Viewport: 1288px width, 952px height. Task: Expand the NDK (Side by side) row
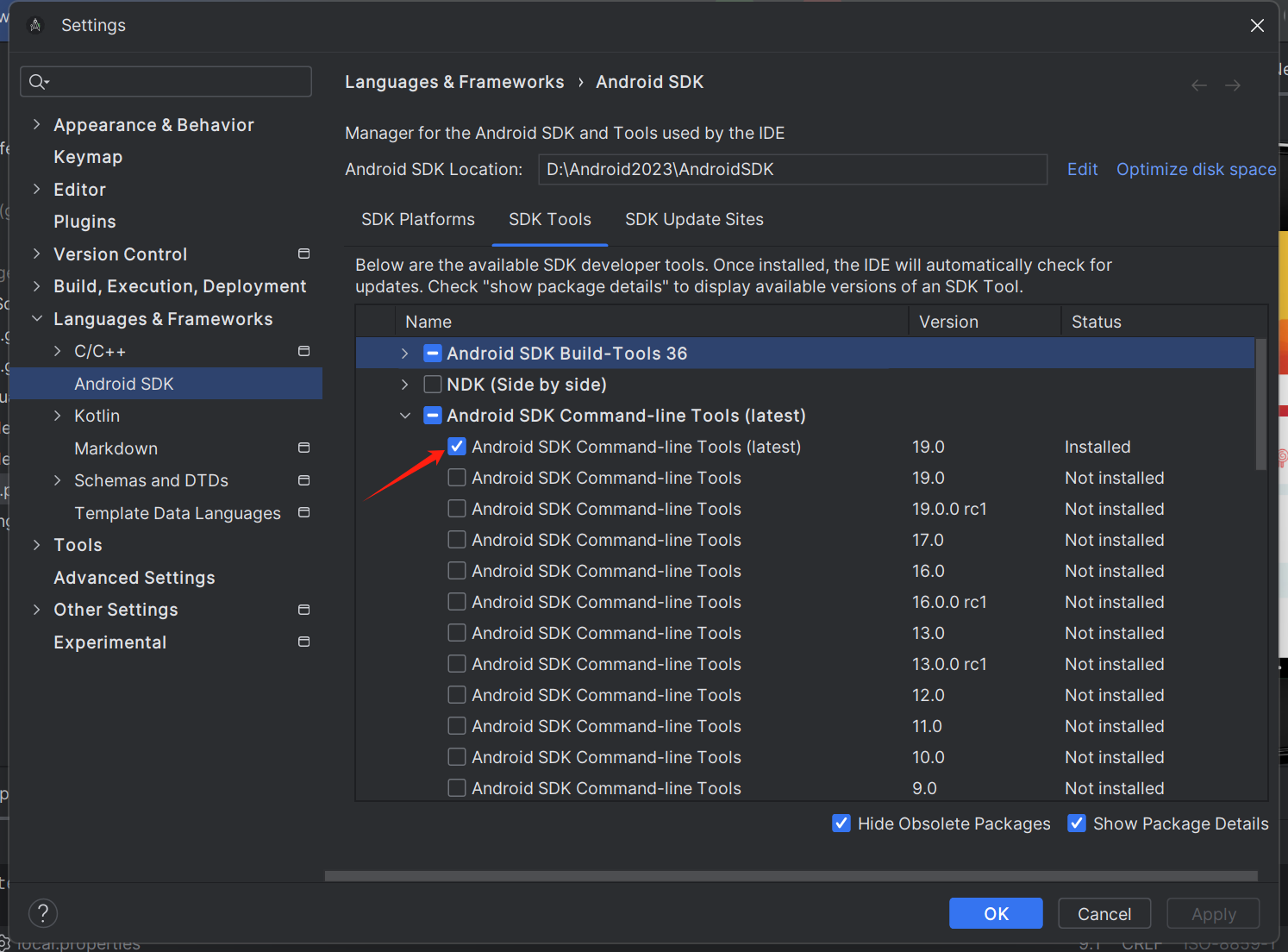[x=405, y=385]
